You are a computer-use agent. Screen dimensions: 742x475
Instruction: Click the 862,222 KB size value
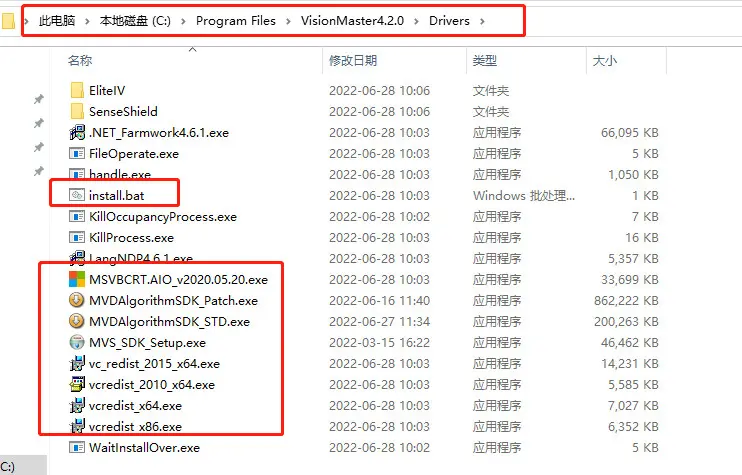tap(626, 300)
